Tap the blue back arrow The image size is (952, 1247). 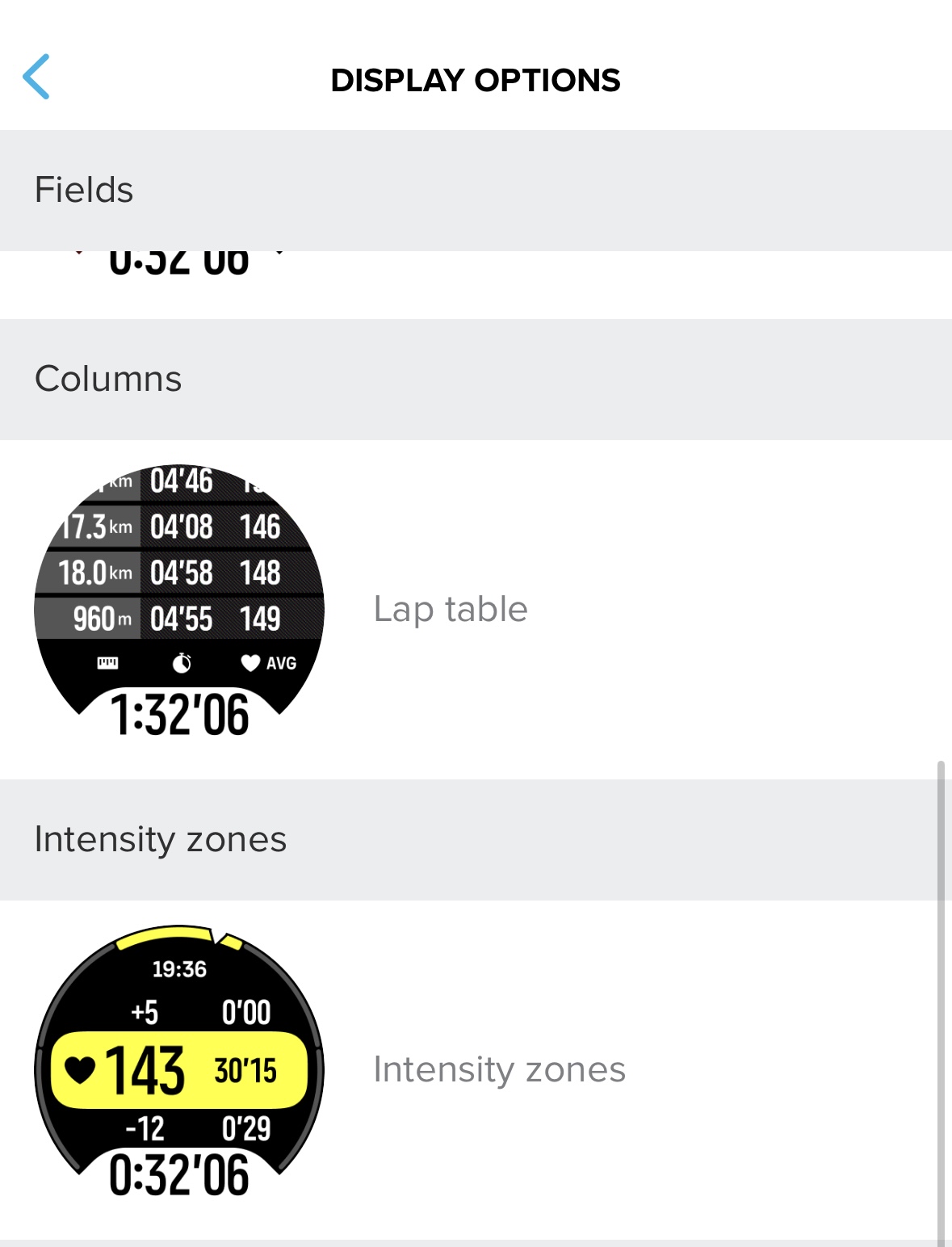(x=36, y=77)
